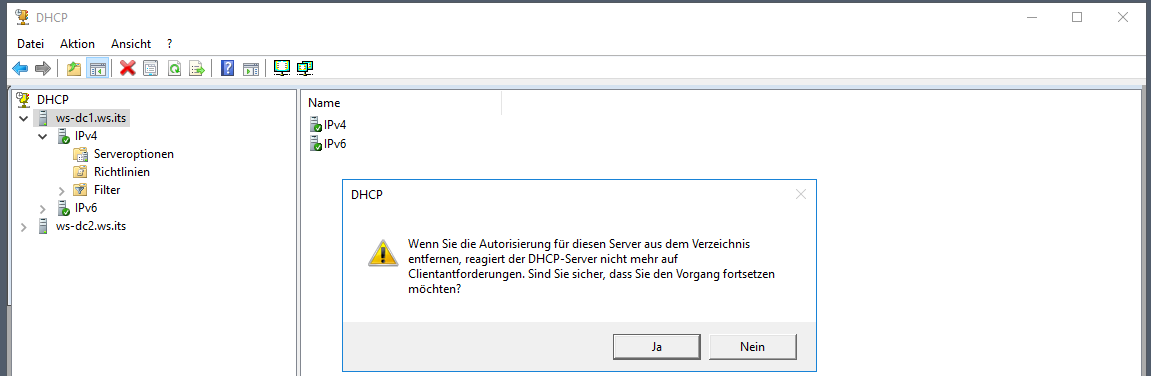Click the DHCP app icon in title bar

(x=22, y=17)
